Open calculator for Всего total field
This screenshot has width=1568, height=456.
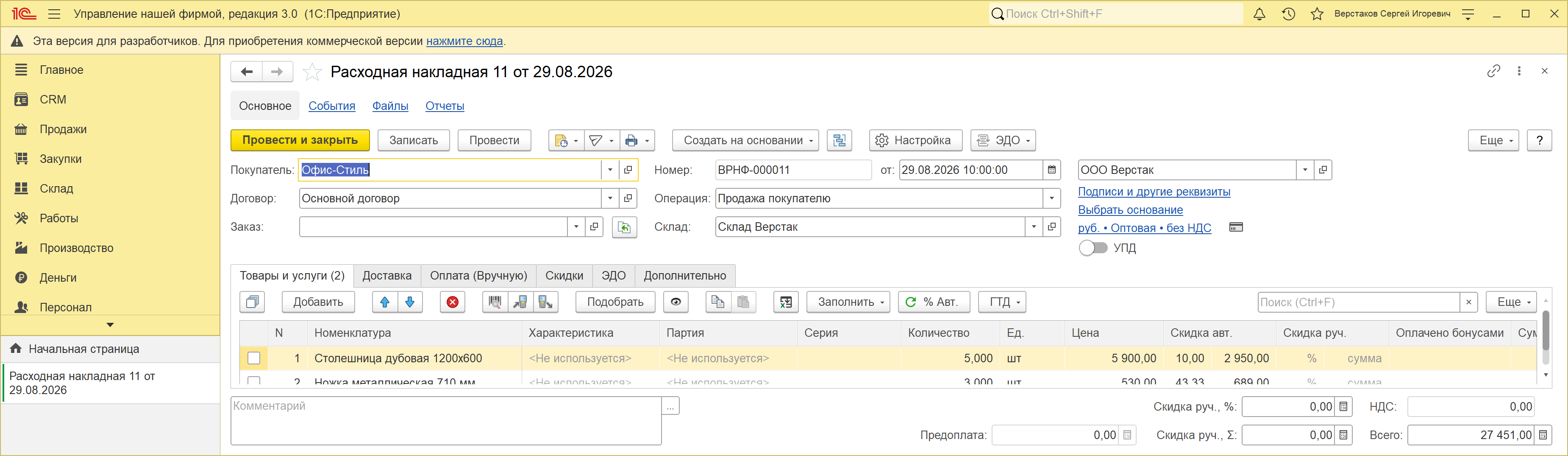(1543, 435)
